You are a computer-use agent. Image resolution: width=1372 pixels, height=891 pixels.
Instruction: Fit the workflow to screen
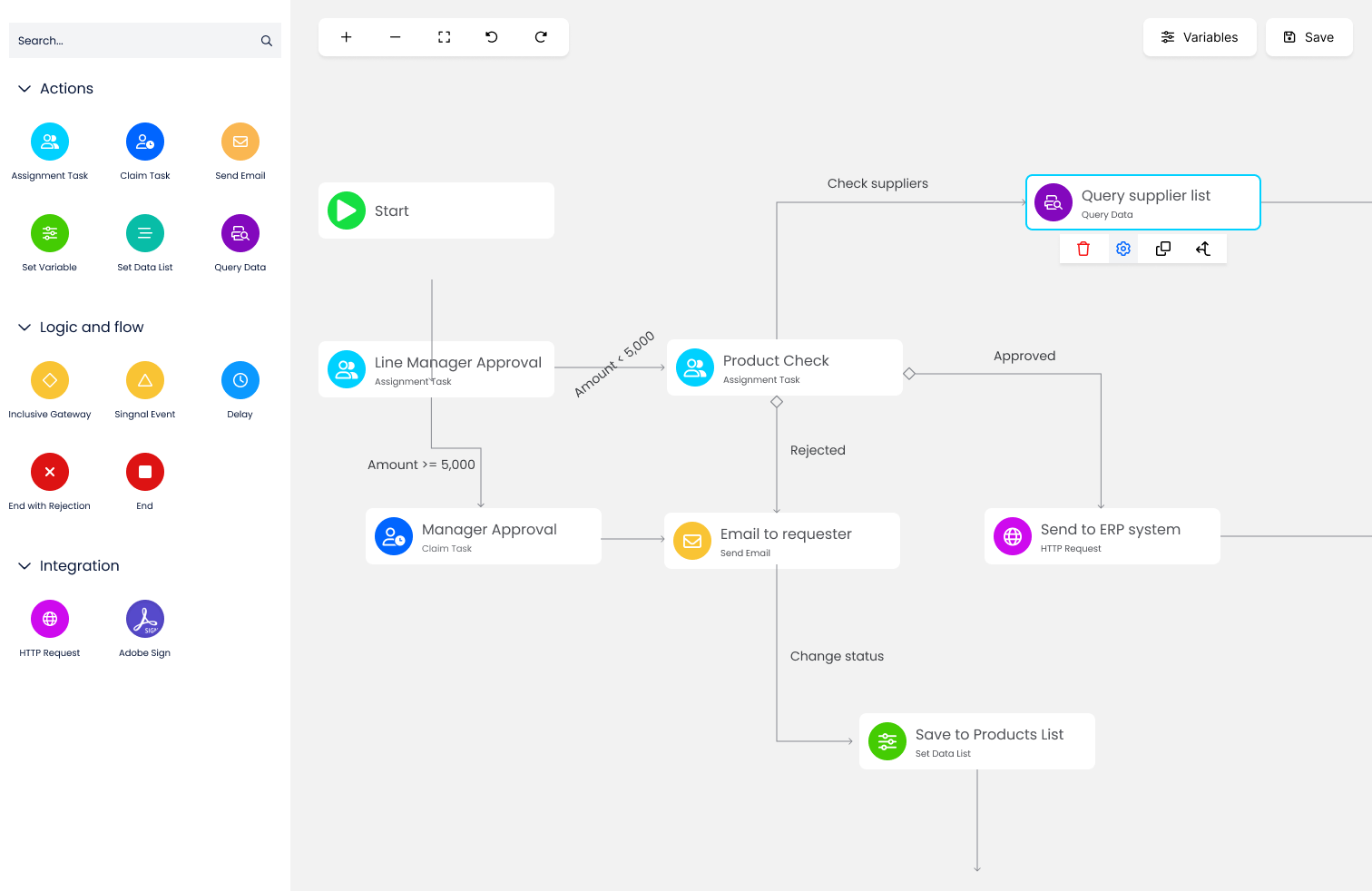pyautogui.click(x=444, y=37)
